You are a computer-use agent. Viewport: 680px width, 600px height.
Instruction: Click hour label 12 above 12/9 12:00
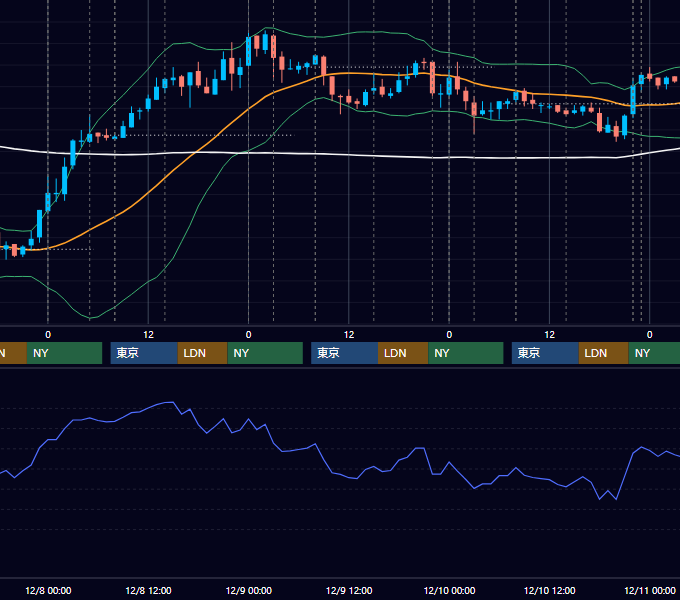tap(349, 335)
